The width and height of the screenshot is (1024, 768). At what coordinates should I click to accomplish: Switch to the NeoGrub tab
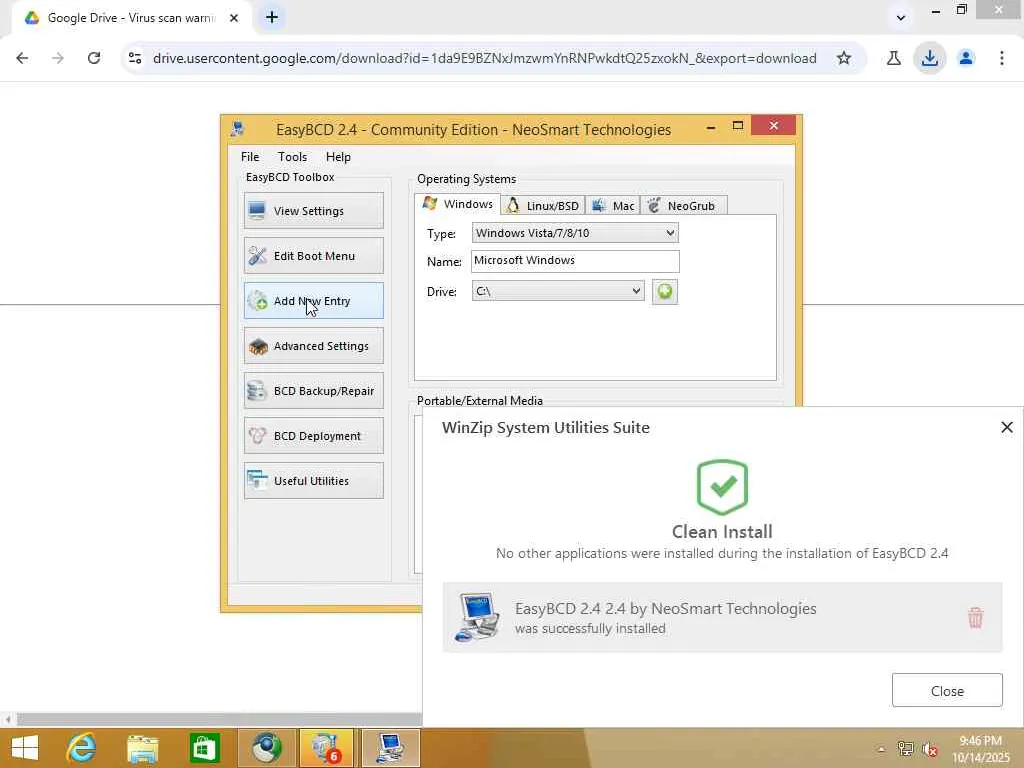pos(683,206)
